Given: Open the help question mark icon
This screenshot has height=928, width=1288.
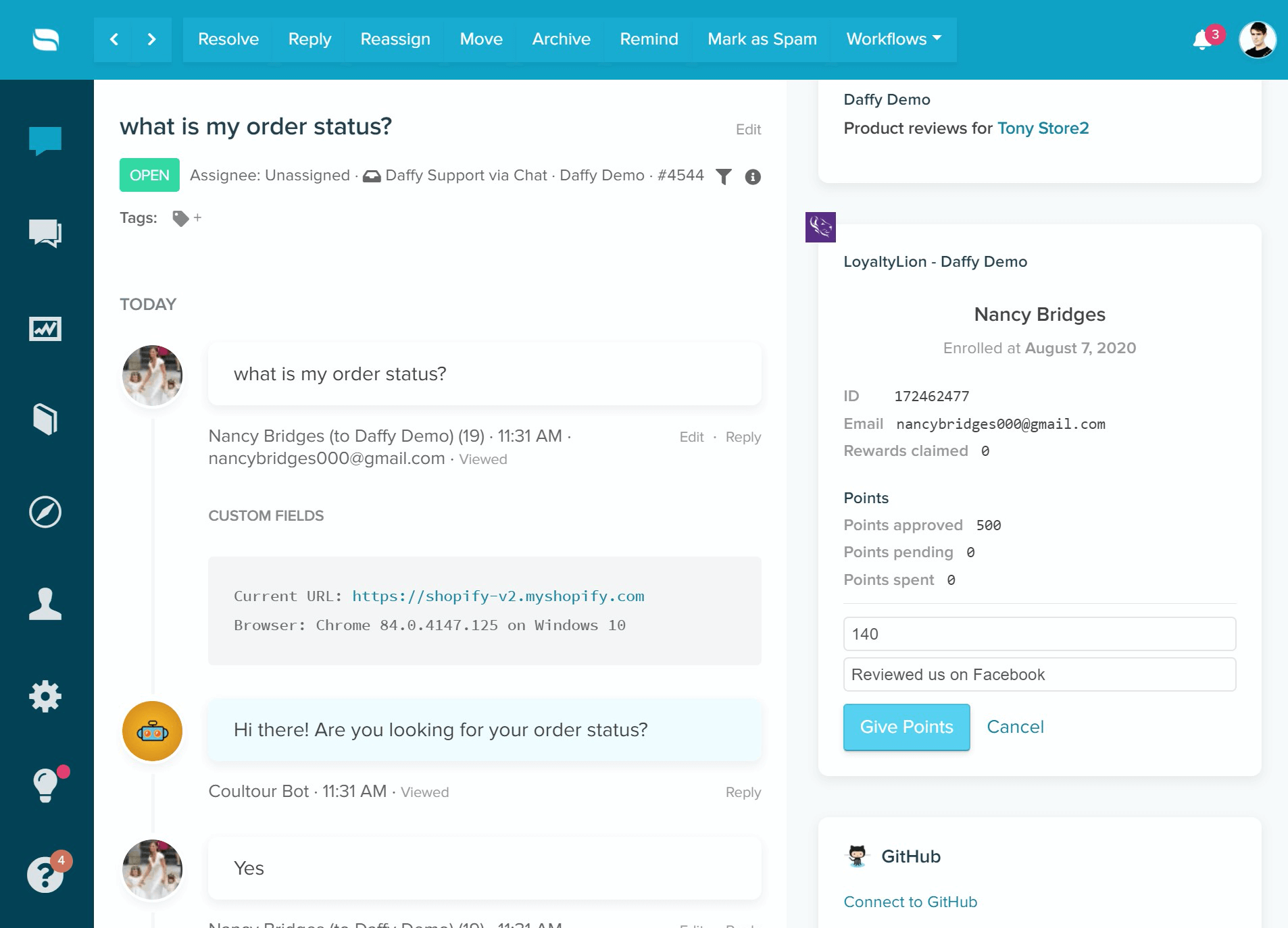Looking at the screenshot, I should [45, 875].
